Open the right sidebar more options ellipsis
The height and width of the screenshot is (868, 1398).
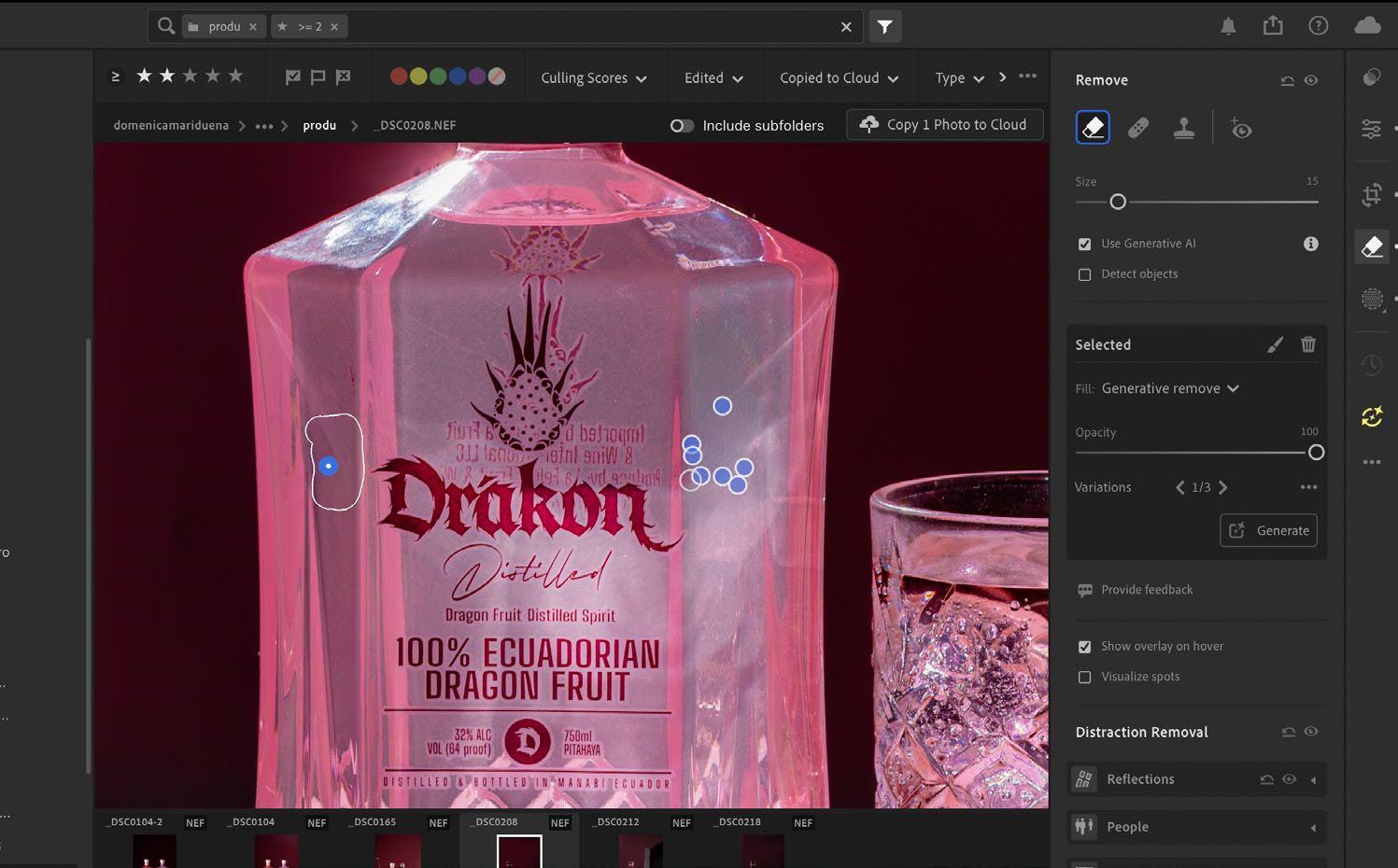click(x=1372, y=462)
